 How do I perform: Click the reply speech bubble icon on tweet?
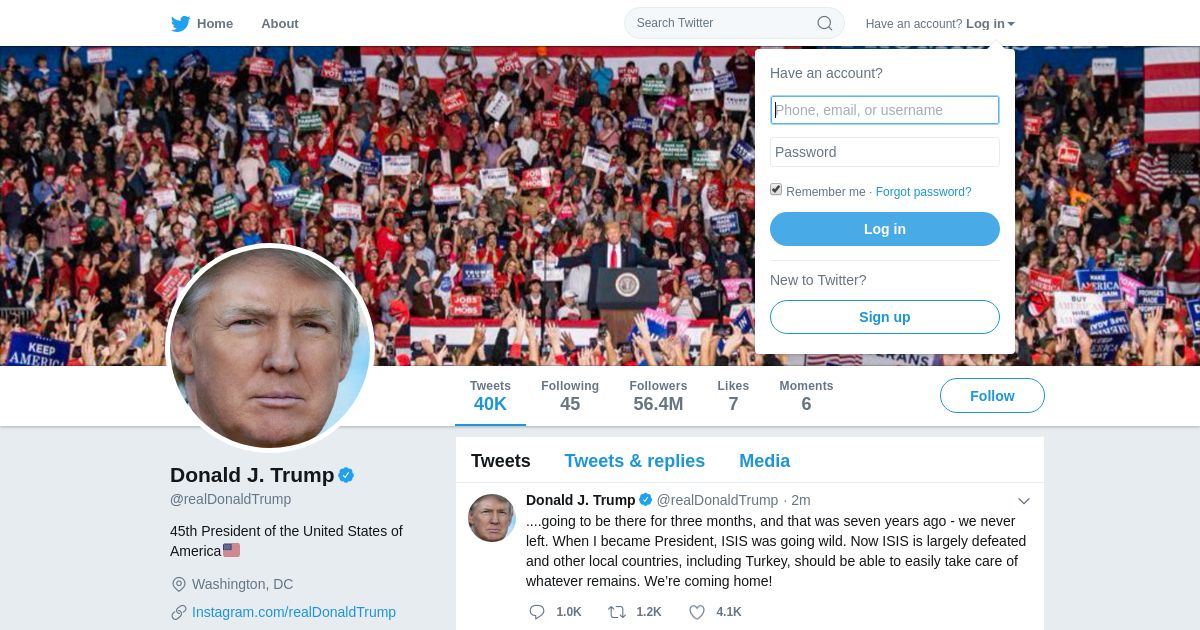[x=537, y=612]
